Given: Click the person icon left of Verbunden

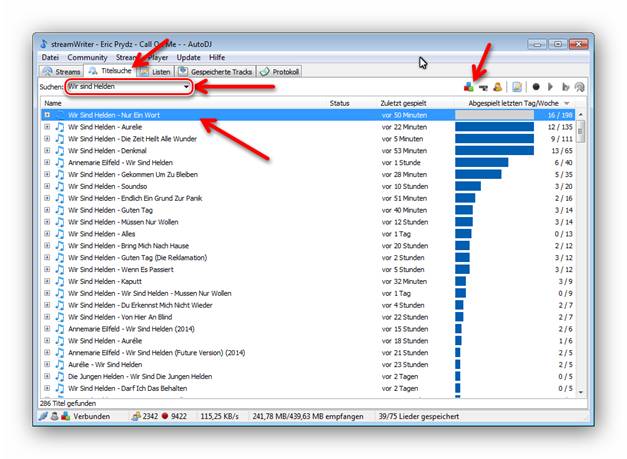Looking at the screenshot, I should [x=54, y=416].
